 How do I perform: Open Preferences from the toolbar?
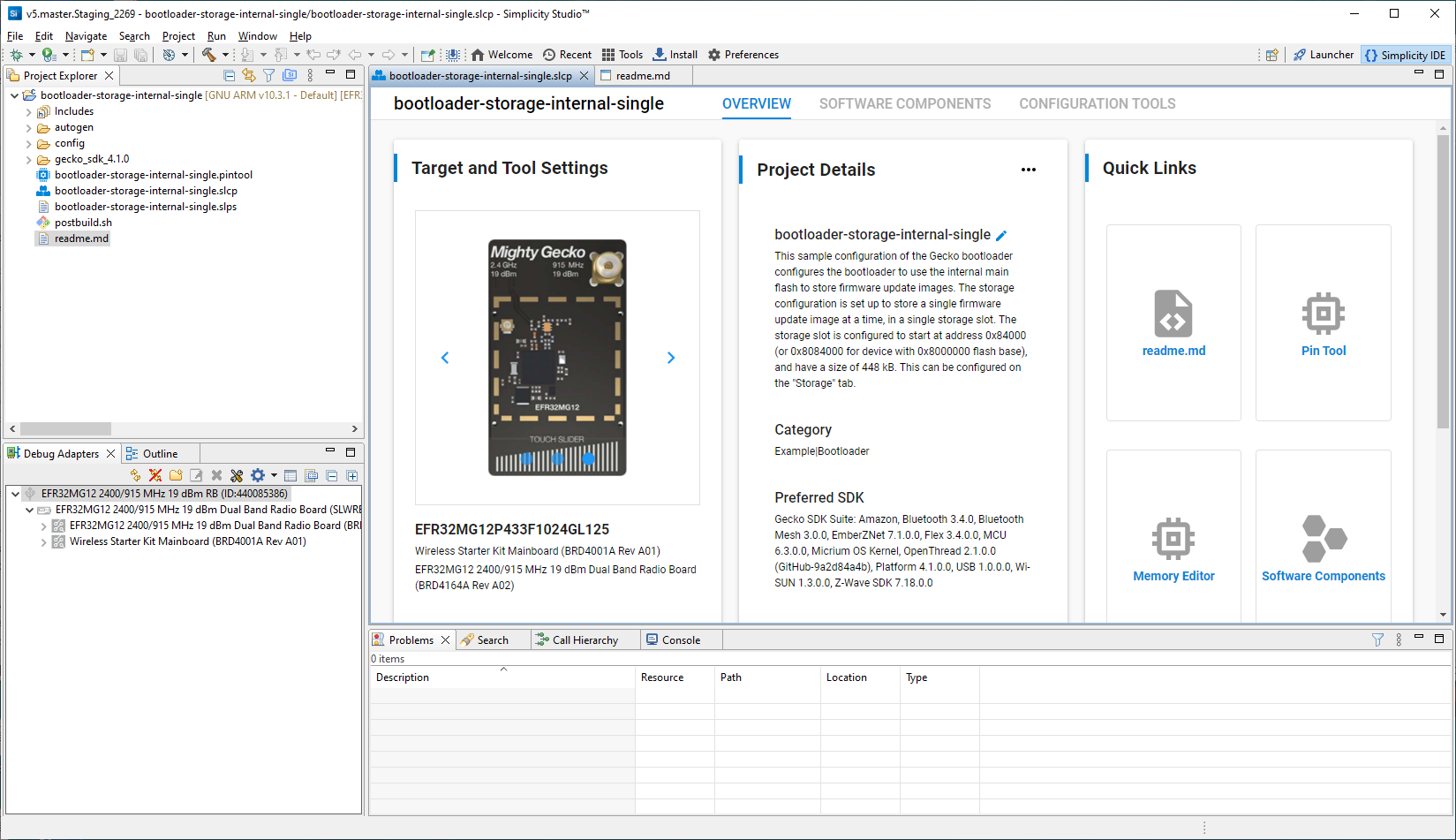coord(743,54)
